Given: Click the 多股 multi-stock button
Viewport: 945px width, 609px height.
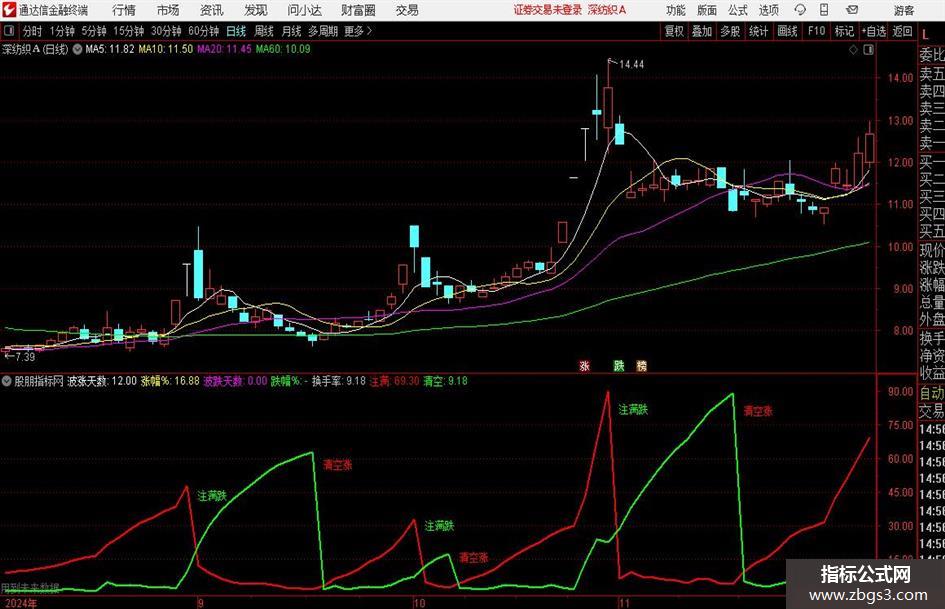Looking at the screenshot, I should (x=730, y=31).
